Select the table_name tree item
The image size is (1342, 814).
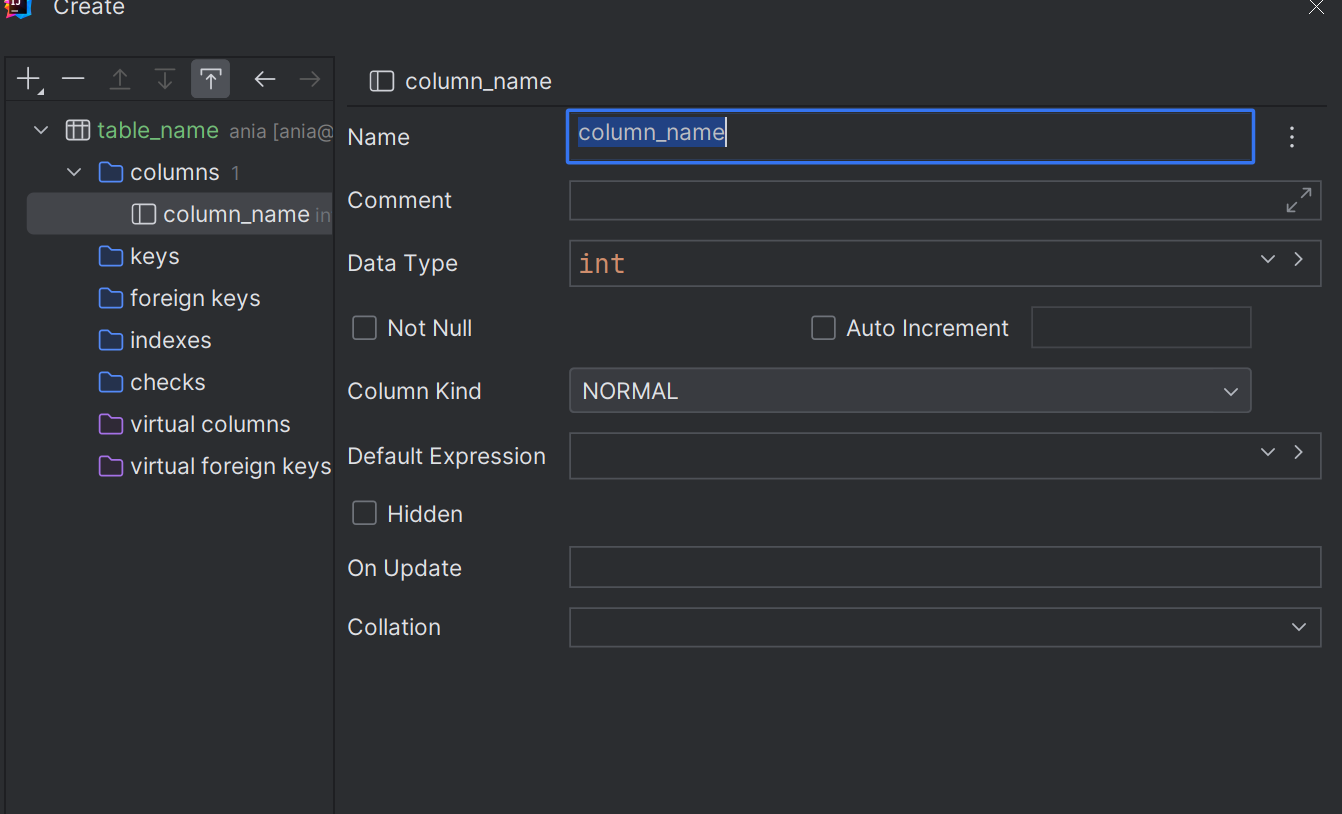pos(158,130)
